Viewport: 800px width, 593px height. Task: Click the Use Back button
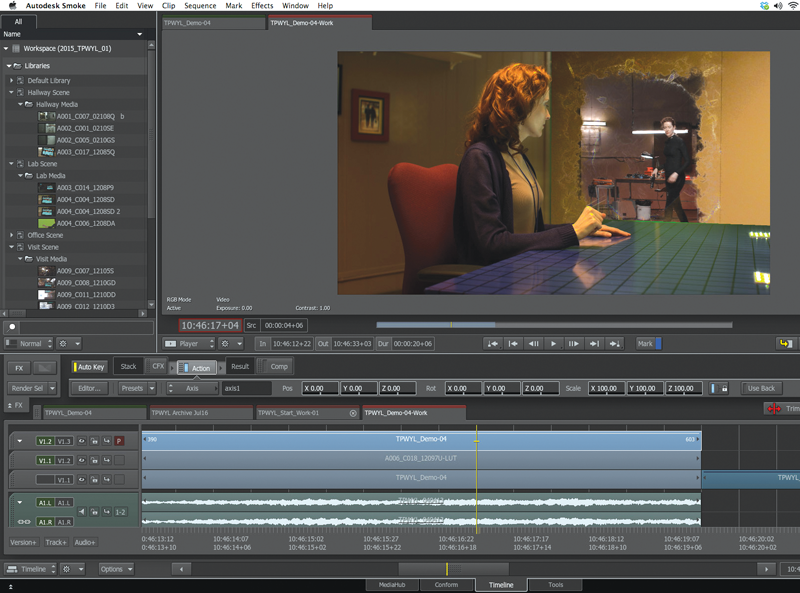761,388
